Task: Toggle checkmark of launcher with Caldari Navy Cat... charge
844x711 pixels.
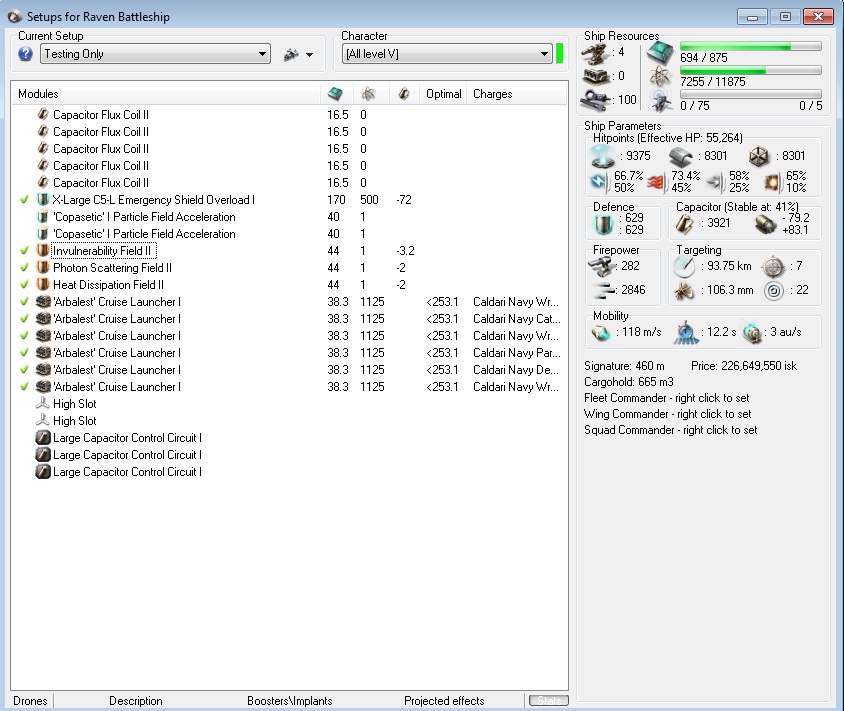Action: [24, 319]
